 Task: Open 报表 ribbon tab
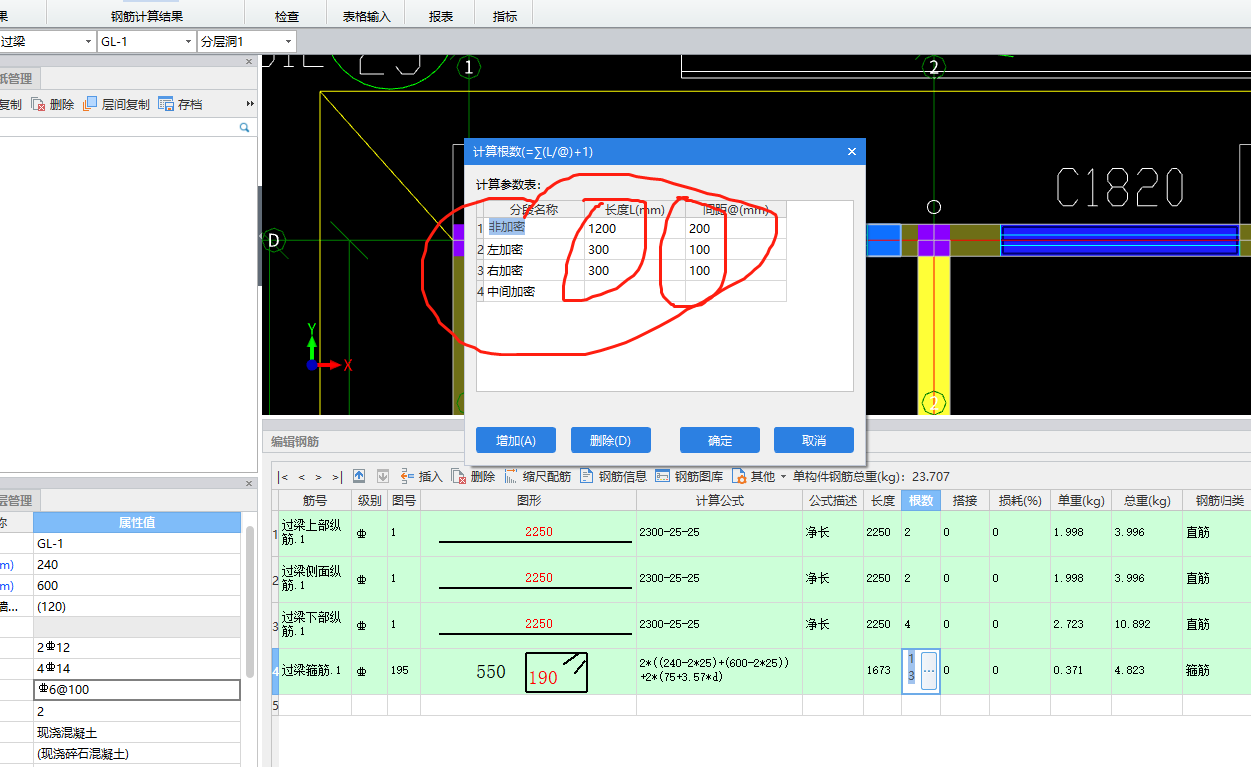[440, 16]
